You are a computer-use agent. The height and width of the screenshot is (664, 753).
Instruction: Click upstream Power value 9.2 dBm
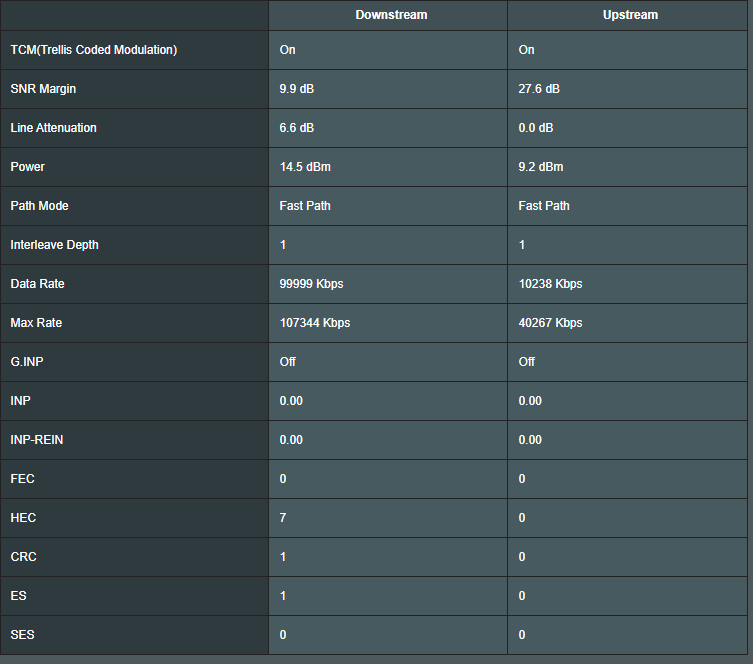click(x=541, y=167)
